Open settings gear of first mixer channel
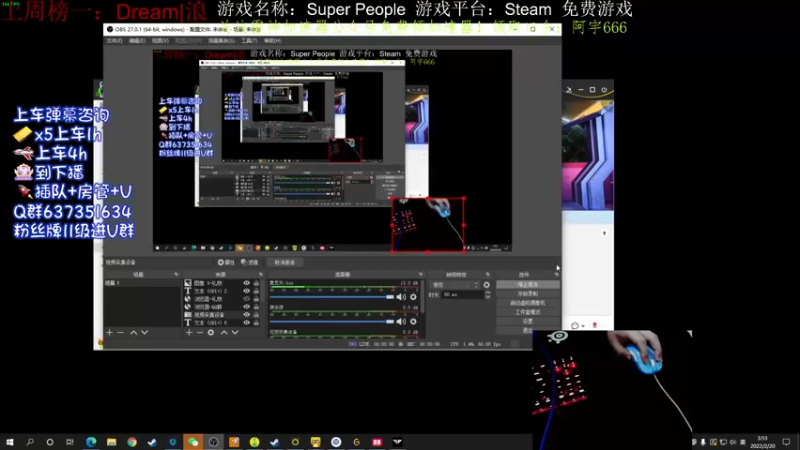 click(413, 297)
